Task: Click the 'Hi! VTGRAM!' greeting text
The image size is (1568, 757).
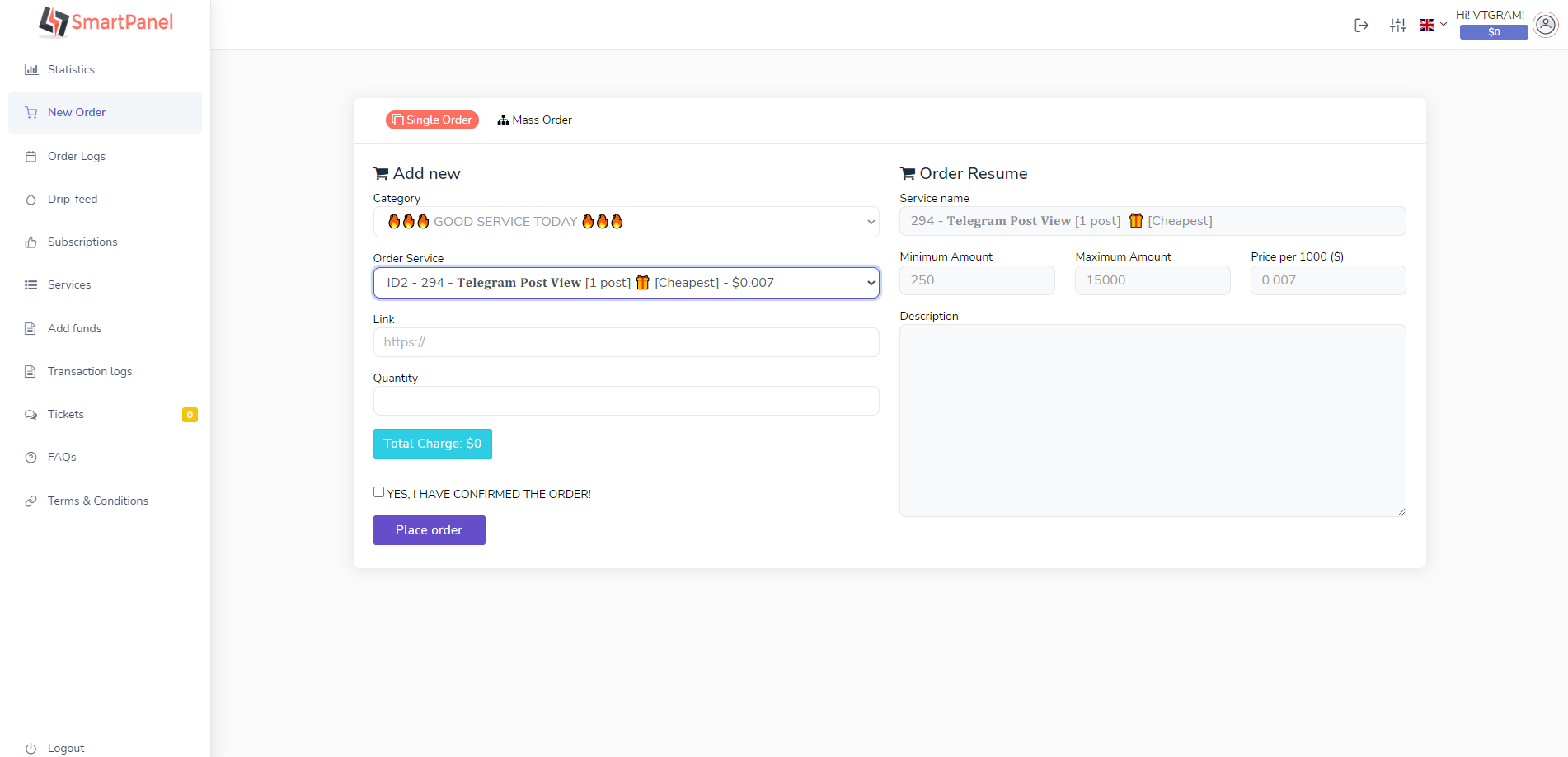Action: (1490, 15)
